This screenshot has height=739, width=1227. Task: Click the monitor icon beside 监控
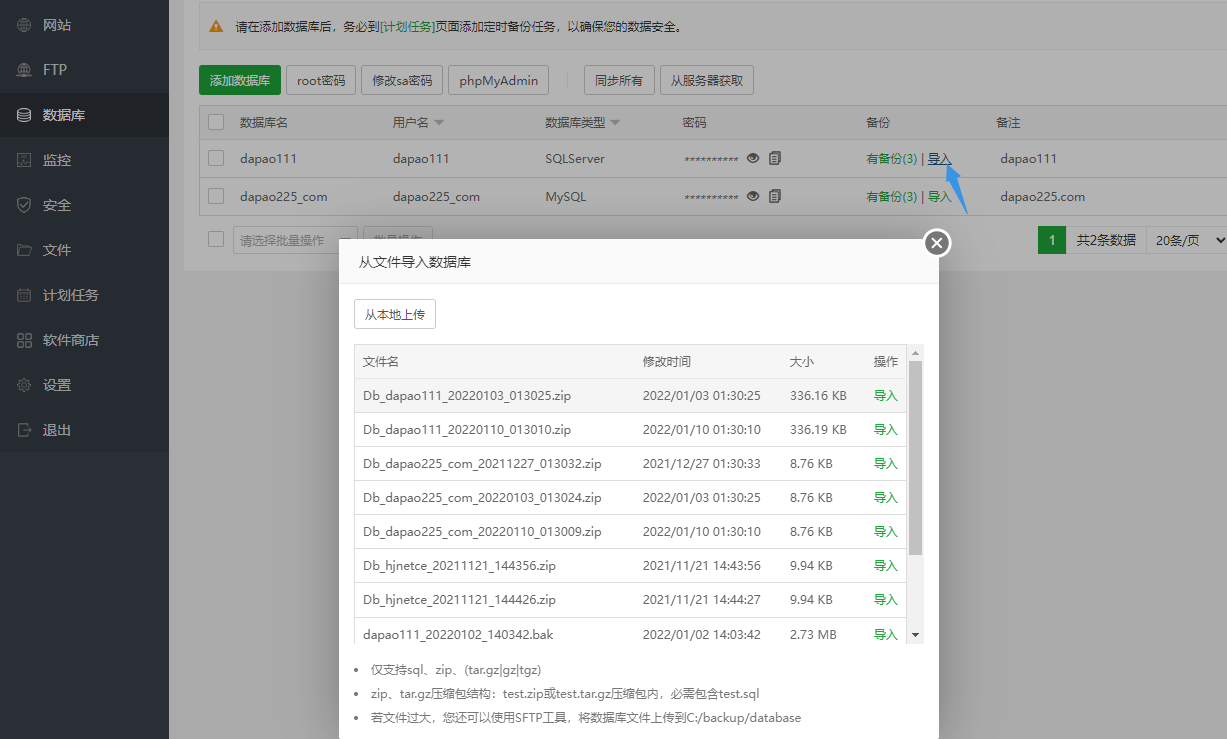coord(25,160)
